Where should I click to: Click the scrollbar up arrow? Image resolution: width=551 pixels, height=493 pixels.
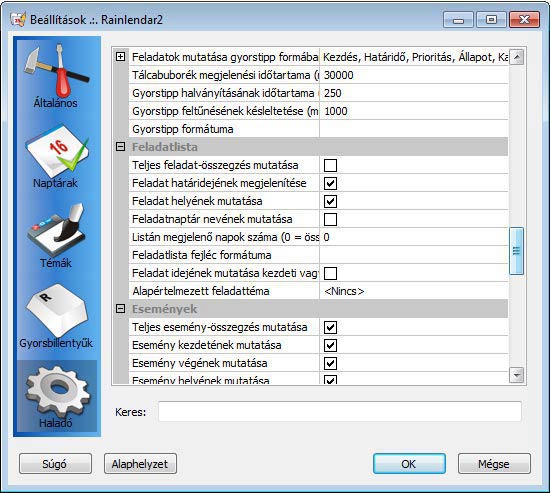point(517,57)
